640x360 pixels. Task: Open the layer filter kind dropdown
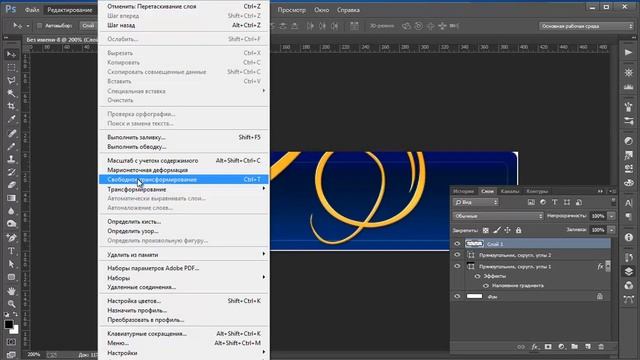[x=476, y=202]
